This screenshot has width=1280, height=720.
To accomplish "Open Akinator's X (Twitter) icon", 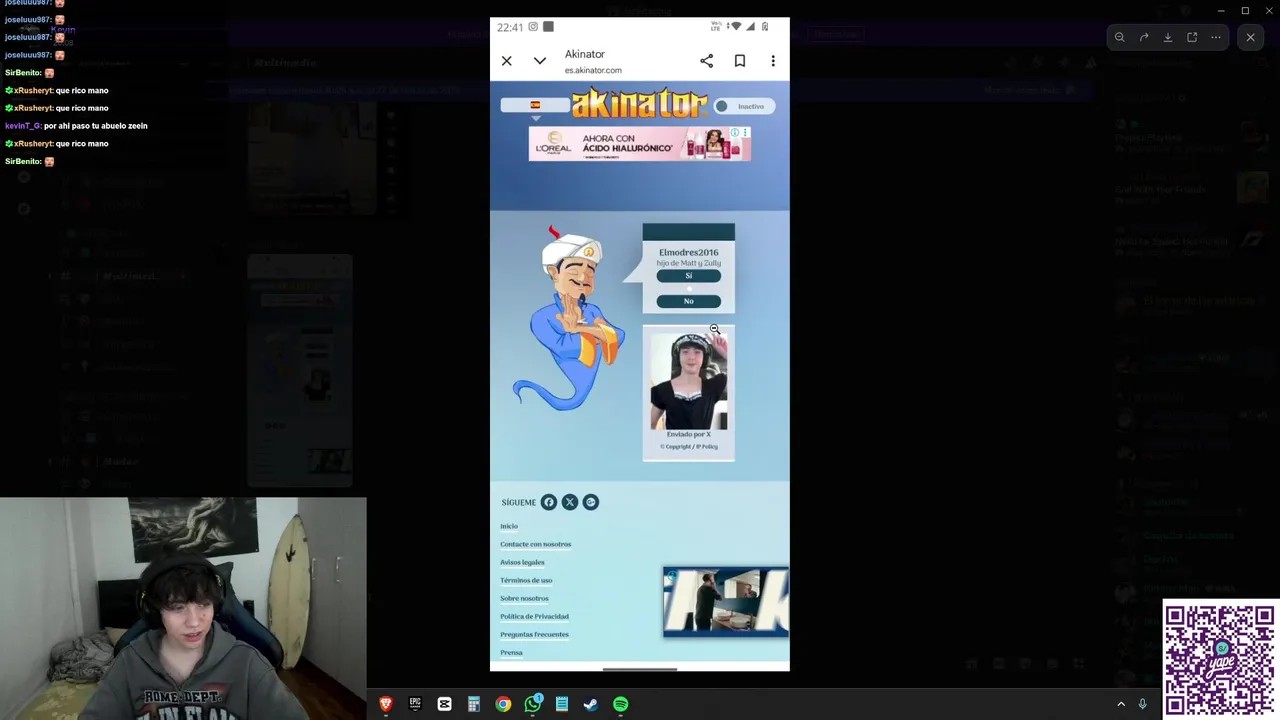I will (570, 502).
